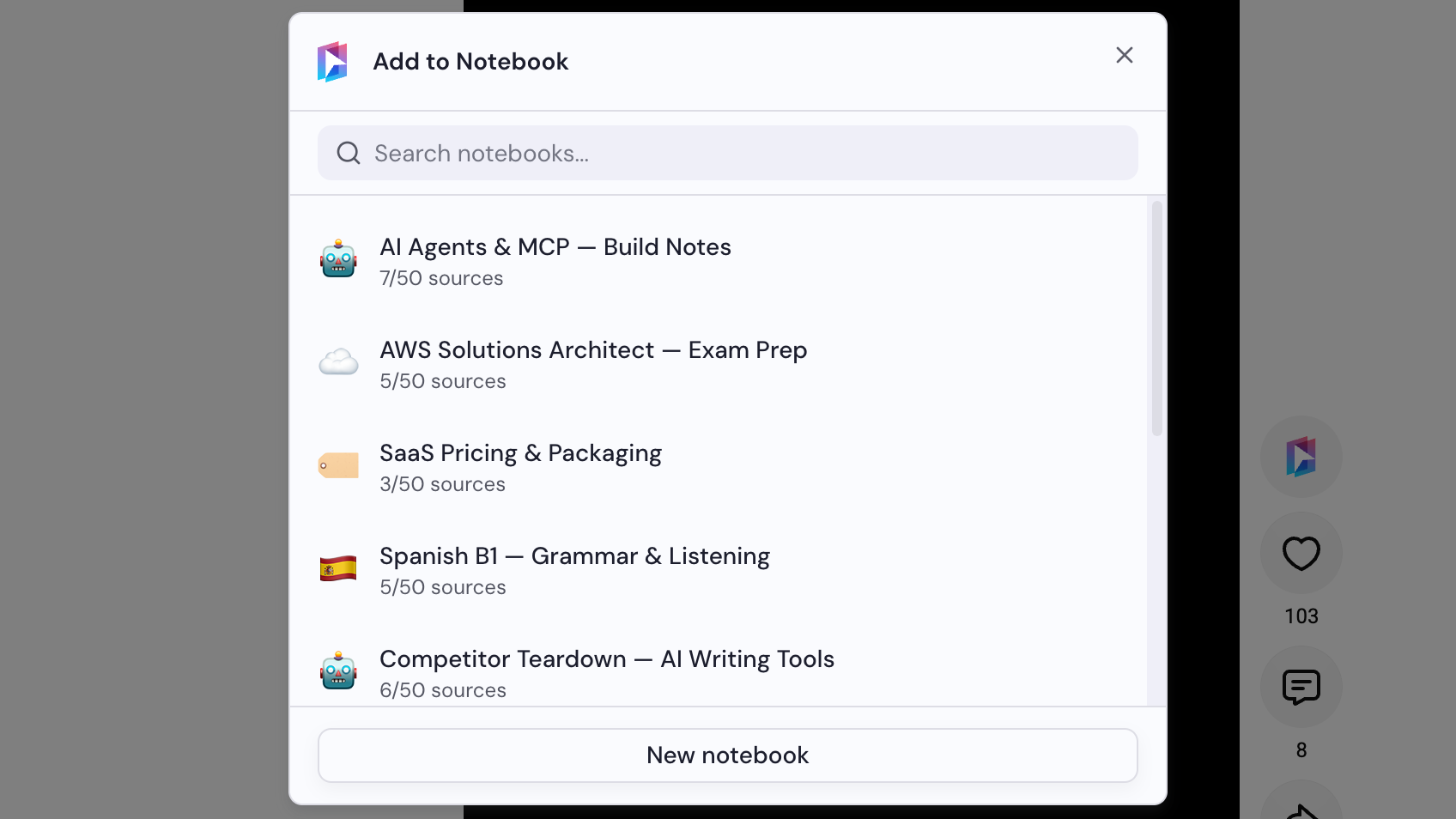1456x819 pixels.
Task: Click the 3/50 sources label
Action: (x=442, y=484)
